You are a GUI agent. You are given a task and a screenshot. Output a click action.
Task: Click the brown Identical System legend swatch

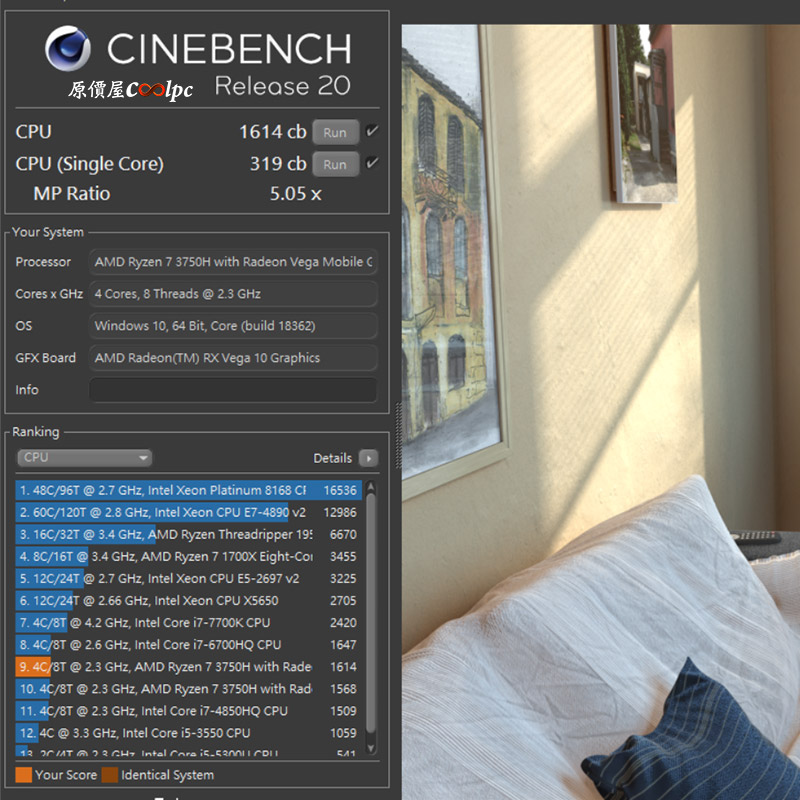[110, 775]
